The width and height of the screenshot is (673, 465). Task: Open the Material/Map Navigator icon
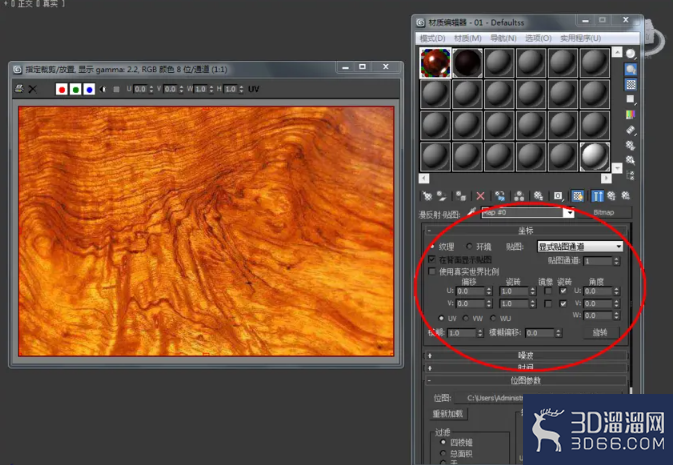pos(631,175)
